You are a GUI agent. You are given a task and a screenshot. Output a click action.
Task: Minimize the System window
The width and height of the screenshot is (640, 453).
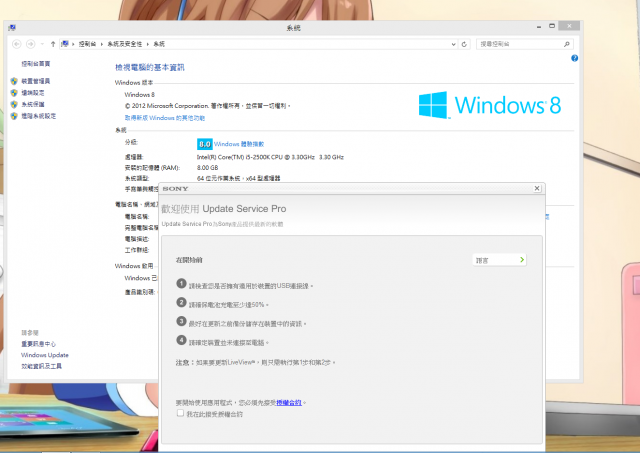(539, 27)
